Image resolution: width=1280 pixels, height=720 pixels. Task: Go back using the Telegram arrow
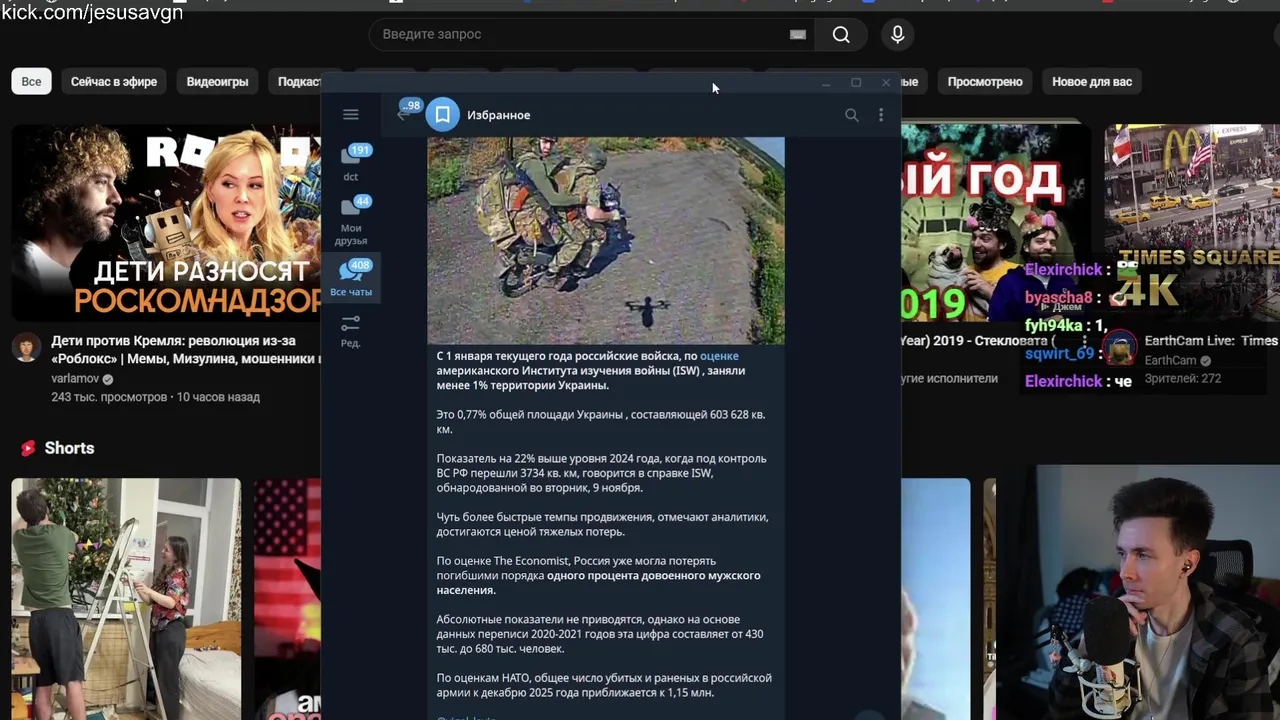[403, 115]
